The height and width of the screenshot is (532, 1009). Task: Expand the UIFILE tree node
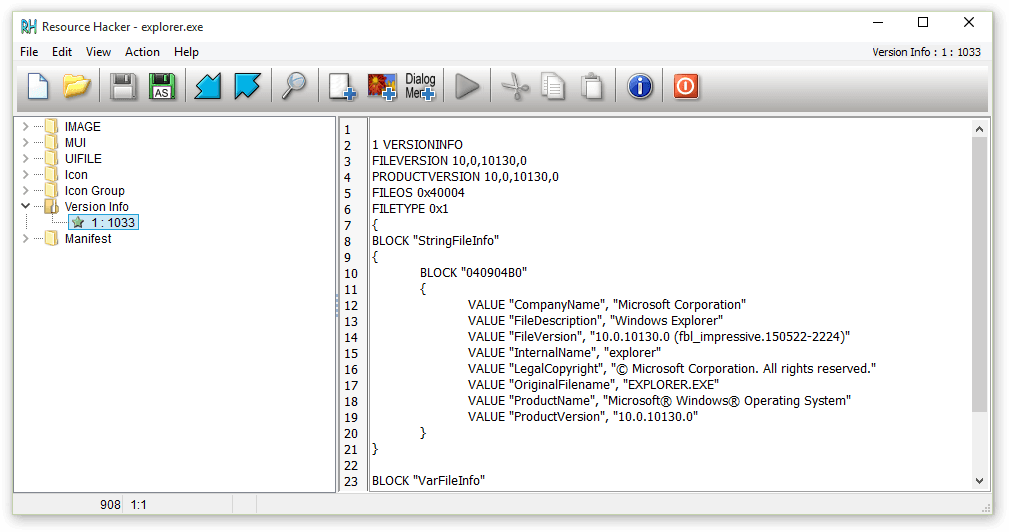point(26,159)
